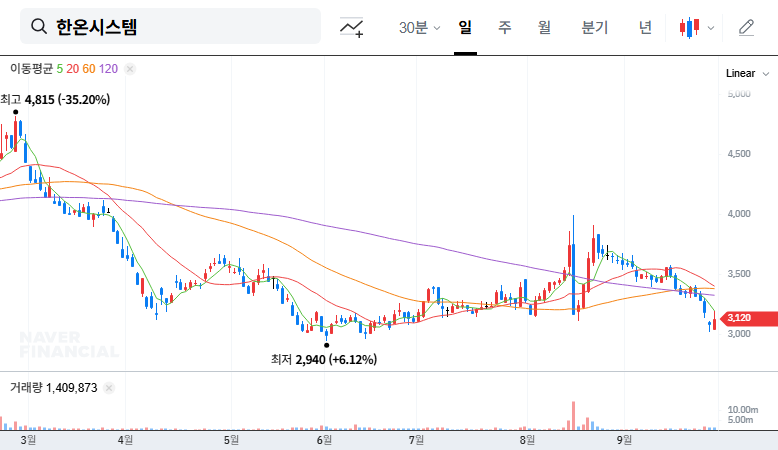Open the Linear scale dropdown
Viewport: 778px width, 450px height.
point(747,73)
